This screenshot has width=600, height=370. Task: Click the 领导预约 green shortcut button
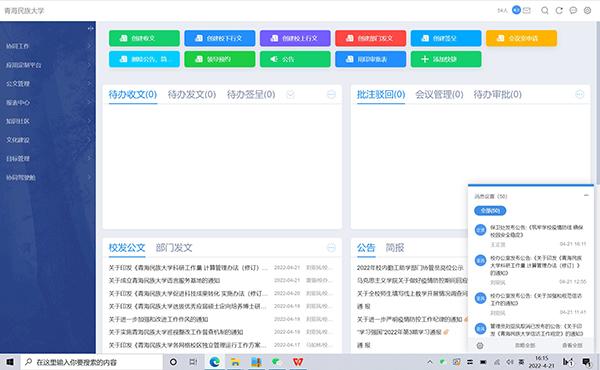tap(220, 59)
